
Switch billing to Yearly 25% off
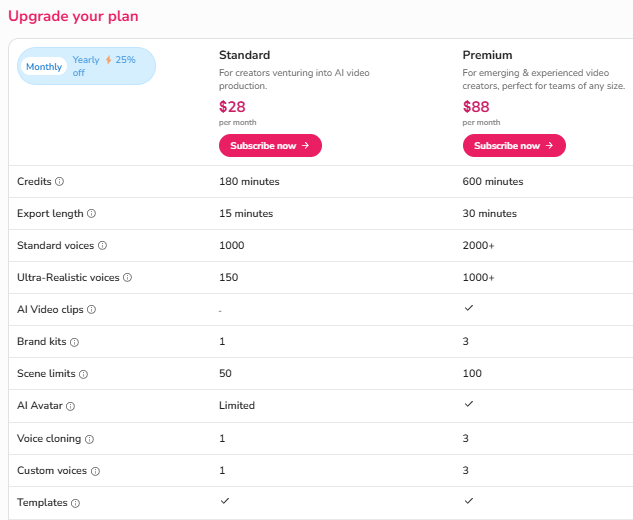(x=104, y=66)
